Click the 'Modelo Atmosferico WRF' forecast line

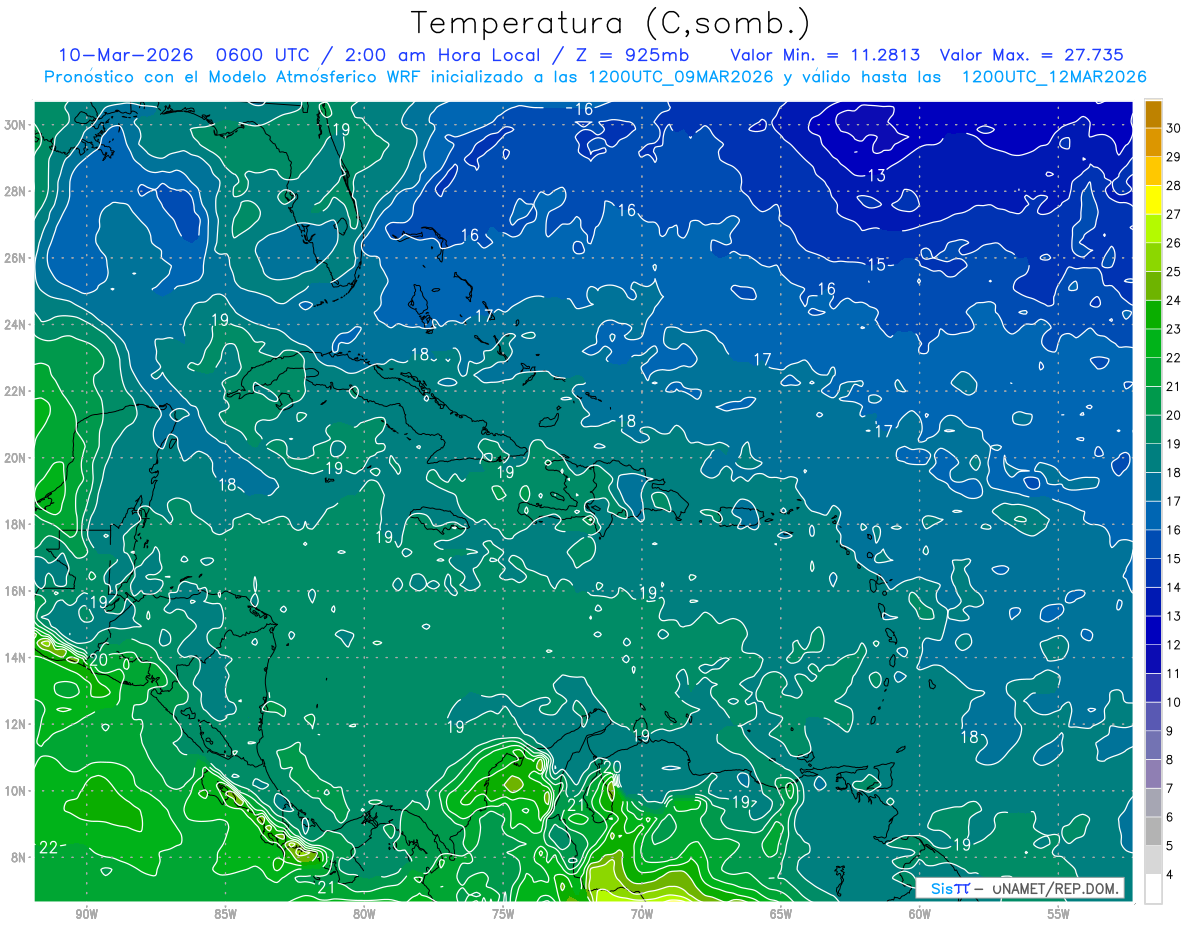coord(596,77)
